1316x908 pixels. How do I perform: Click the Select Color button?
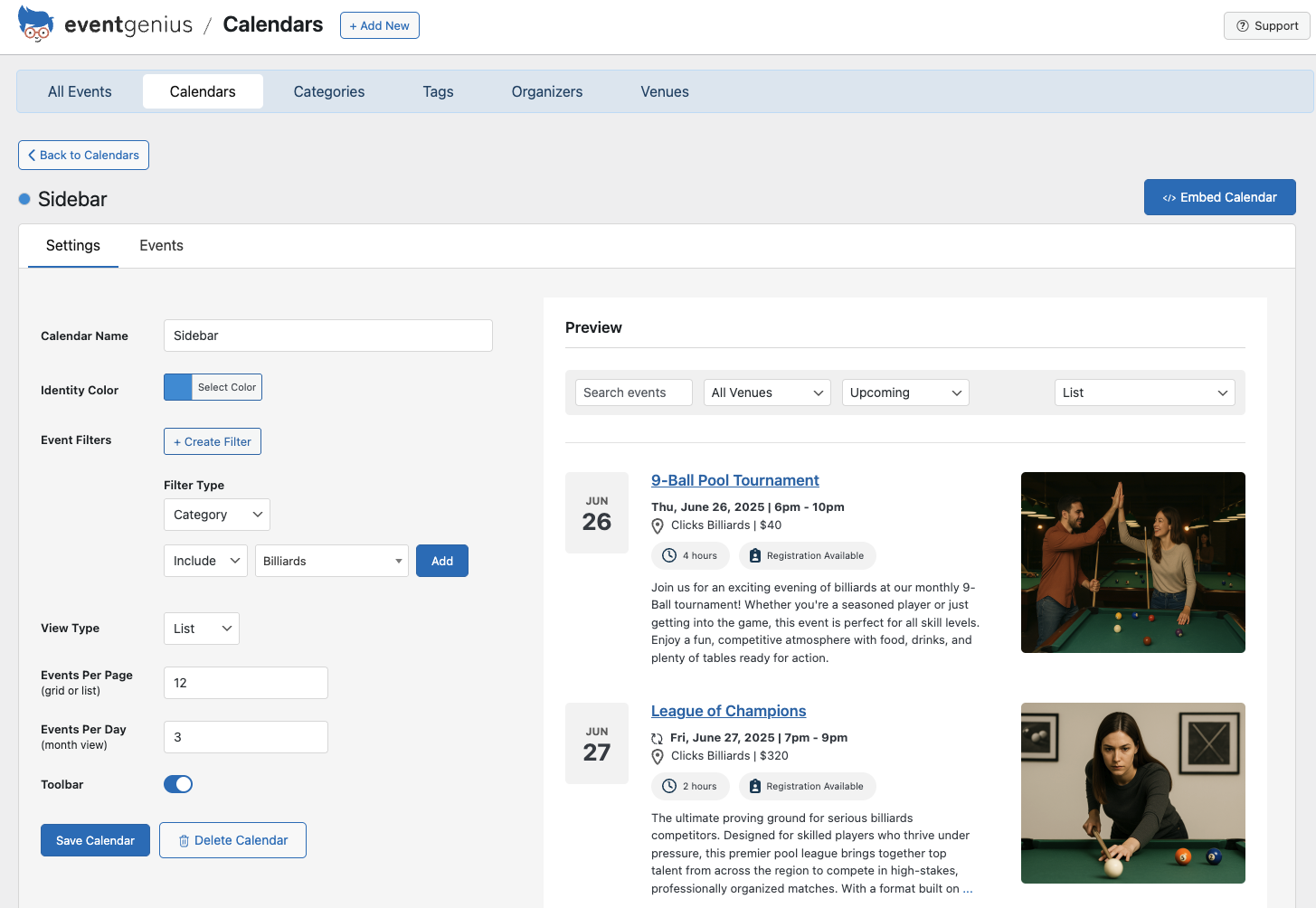point(227,387)
